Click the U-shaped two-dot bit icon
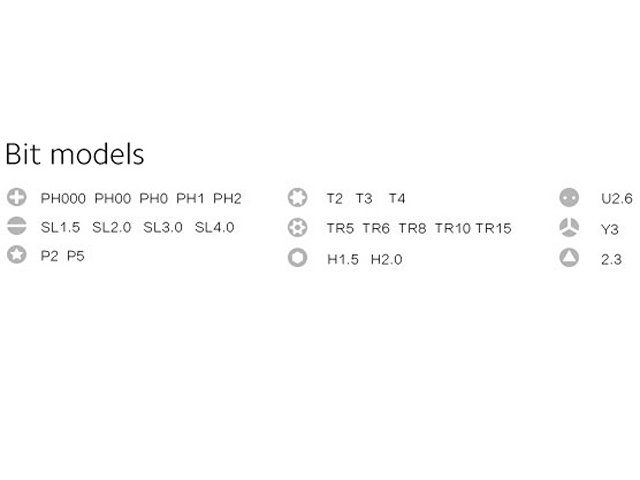The width and height of the screenshot is (640, 480). [569, 198]
